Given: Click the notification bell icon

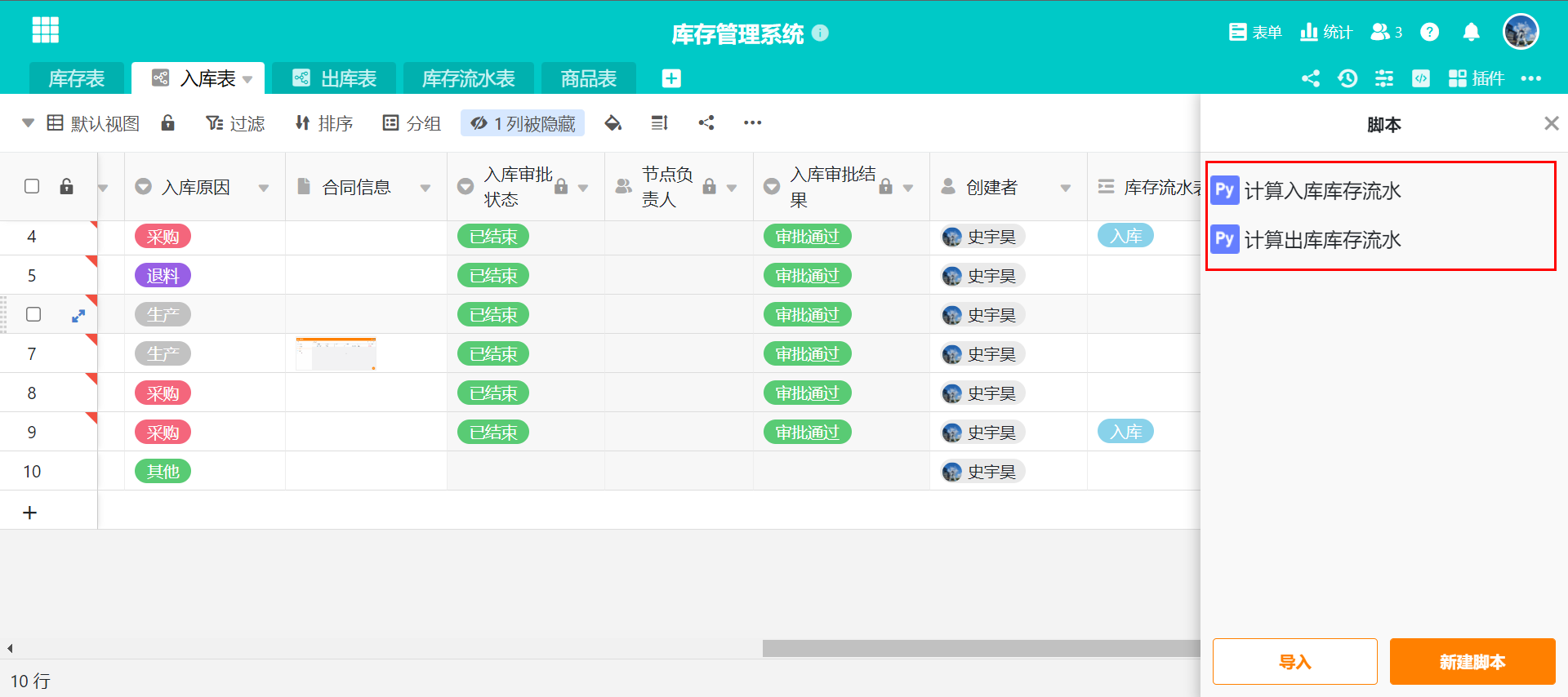Looking at the screenshot, I should tap(1471, 32).
